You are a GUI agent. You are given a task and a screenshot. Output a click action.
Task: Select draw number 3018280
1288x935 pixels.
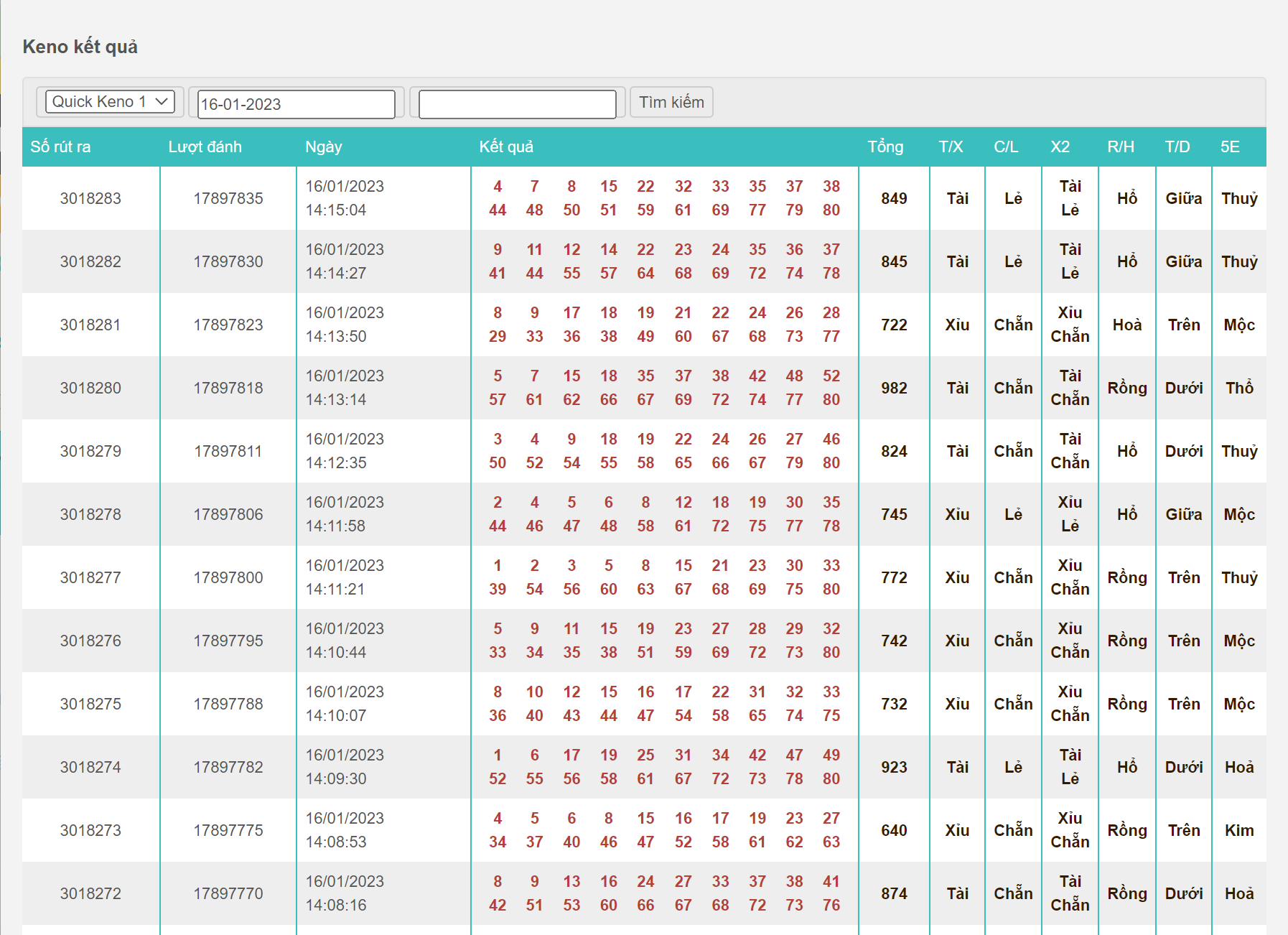90,388
